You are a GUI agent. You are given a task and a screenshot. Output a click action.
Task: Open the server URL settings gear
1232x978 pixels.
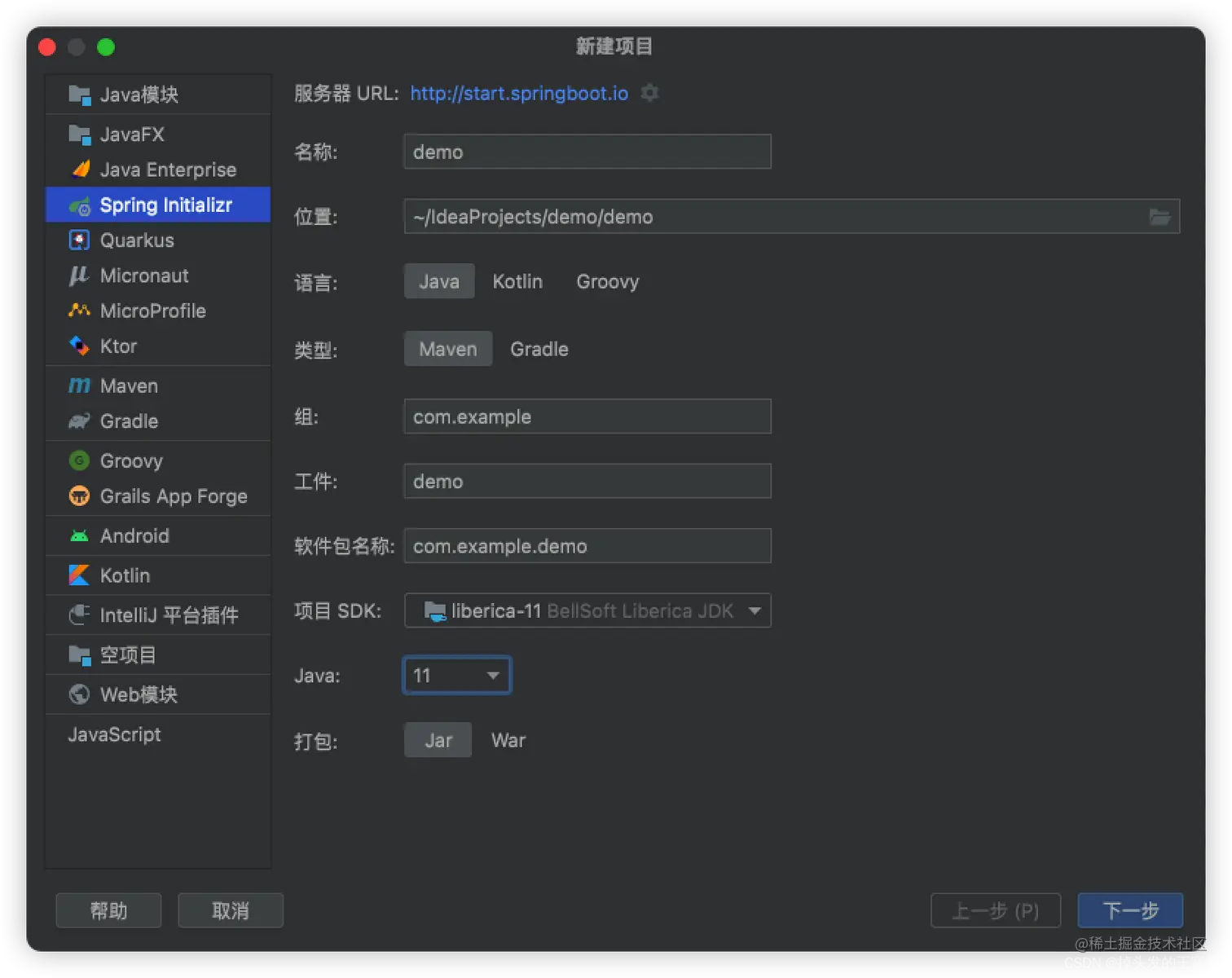649,93
